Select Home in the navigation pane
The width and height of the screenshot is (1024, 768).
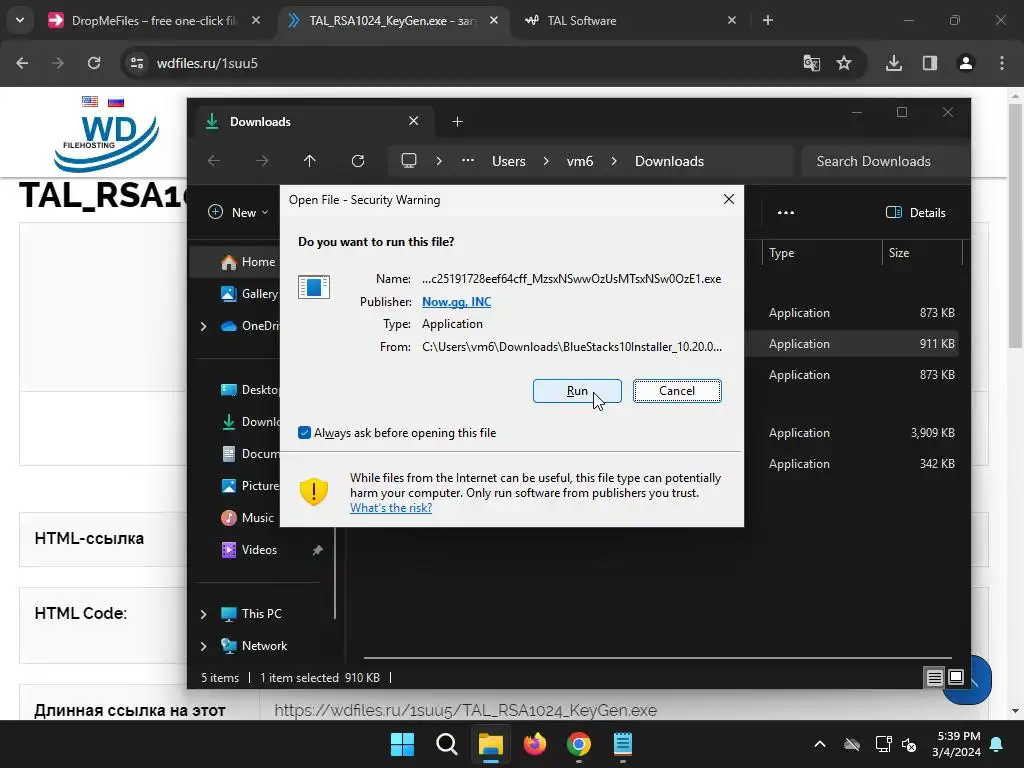[248, 262]
